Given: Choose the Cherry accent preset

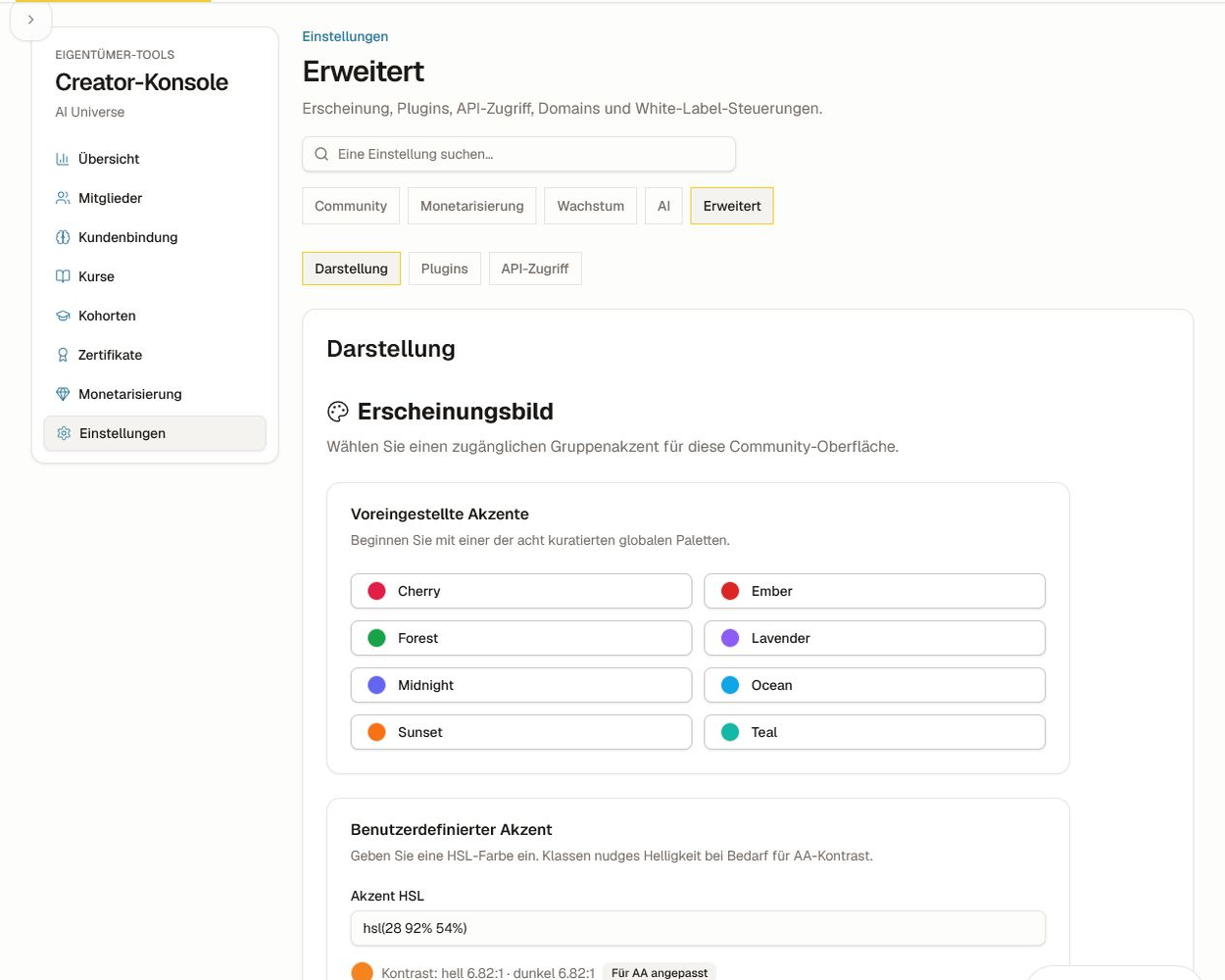Looking at the screenshot, I should click(x=521, y=591).
